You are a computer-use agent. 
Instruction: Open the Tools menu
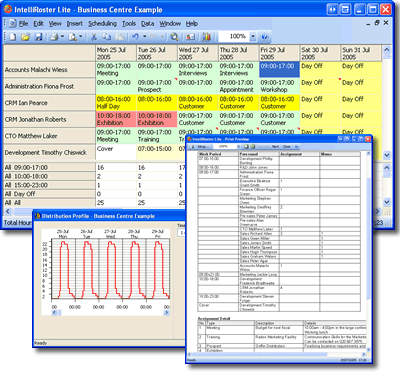(x=129, y=24)
